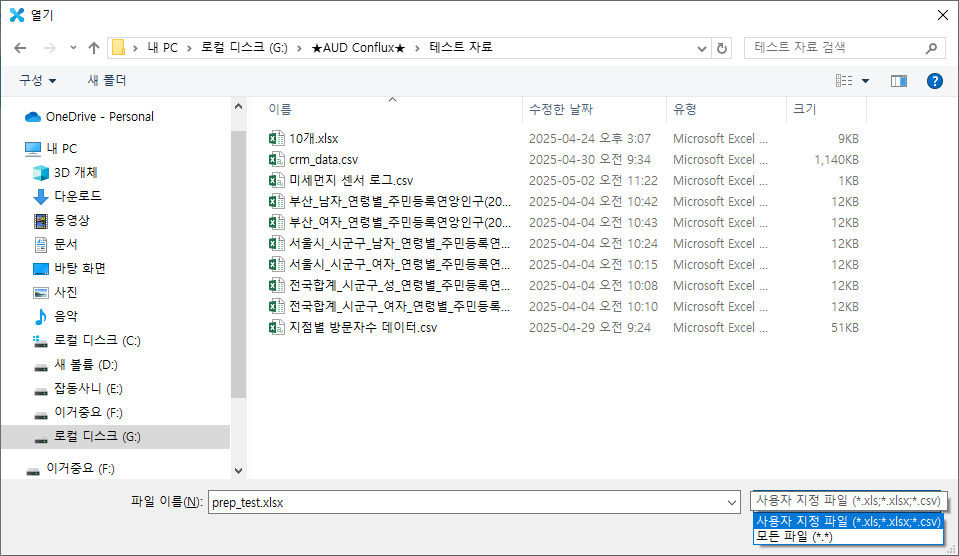Click the search magnifier icon
The width and height of the screenshot is (959, 556).
pyautogui.click(x=931, y=48)
